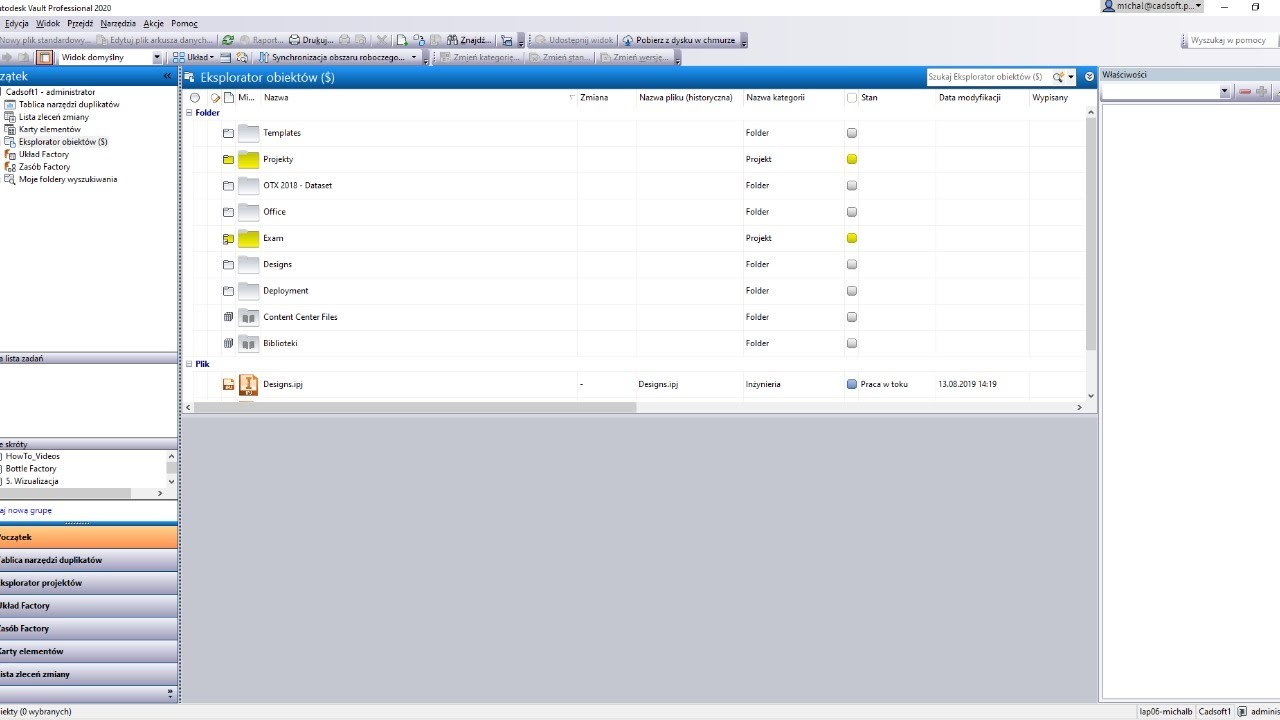Click the user account icon beside michal@cadsoft
The height and width of the screenshot is (720, 1280).
(1108, 6)
